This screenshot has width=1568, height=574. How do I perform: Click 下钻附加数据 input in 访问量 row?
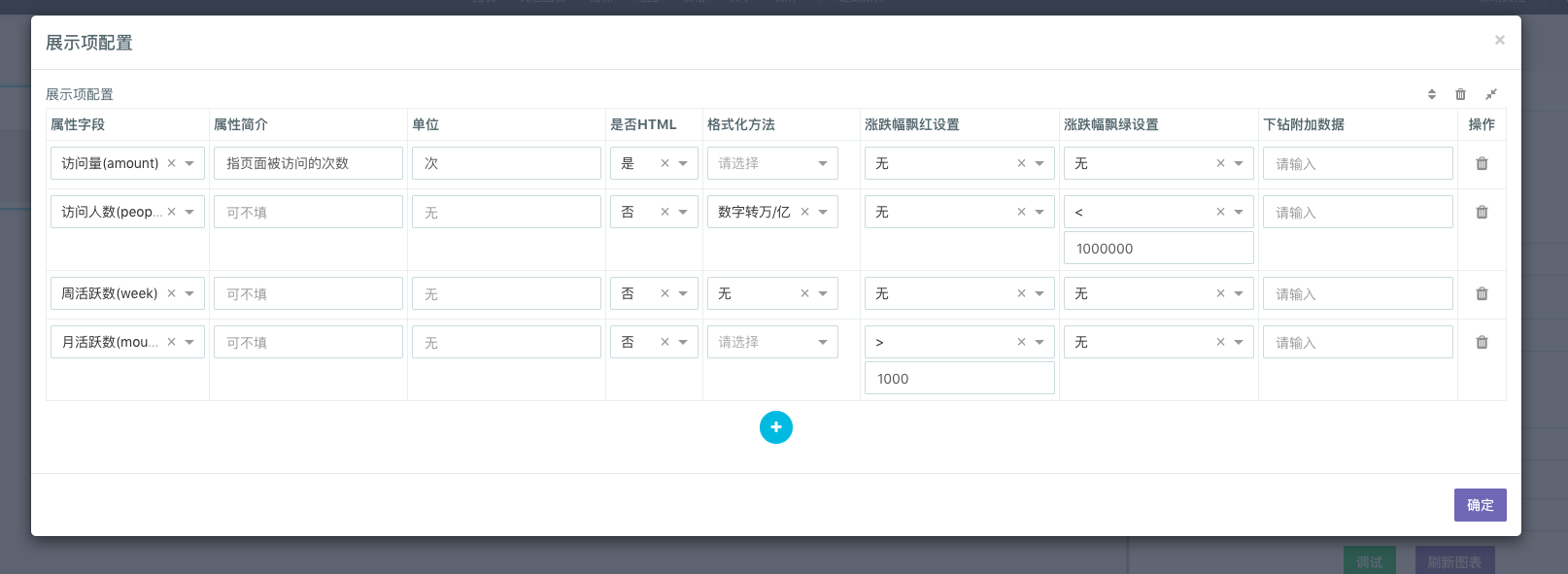click(x=1358, y=163)
